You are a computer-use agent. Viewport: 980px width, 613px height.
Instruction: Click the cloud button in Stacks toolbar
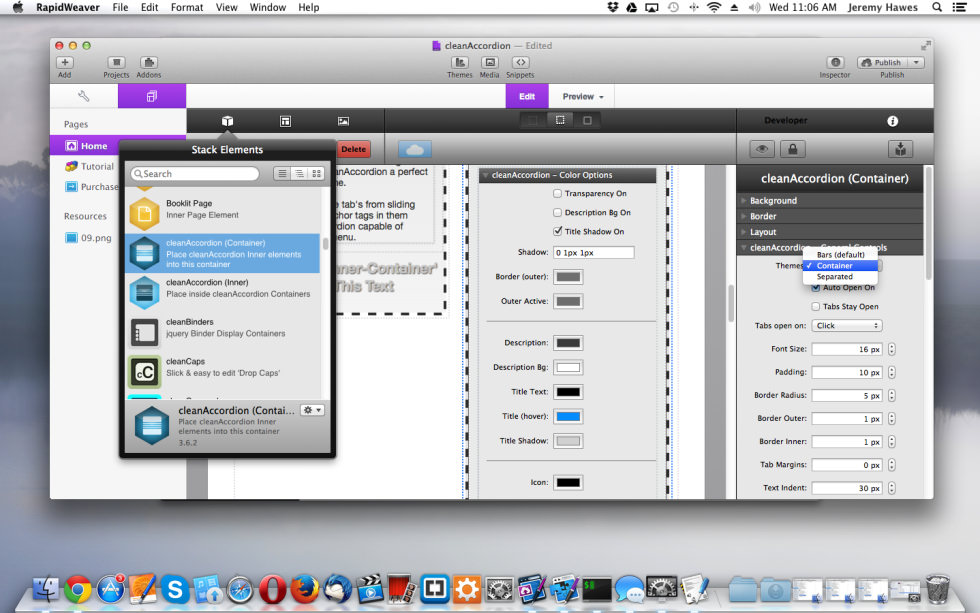[x=414, y=149]
